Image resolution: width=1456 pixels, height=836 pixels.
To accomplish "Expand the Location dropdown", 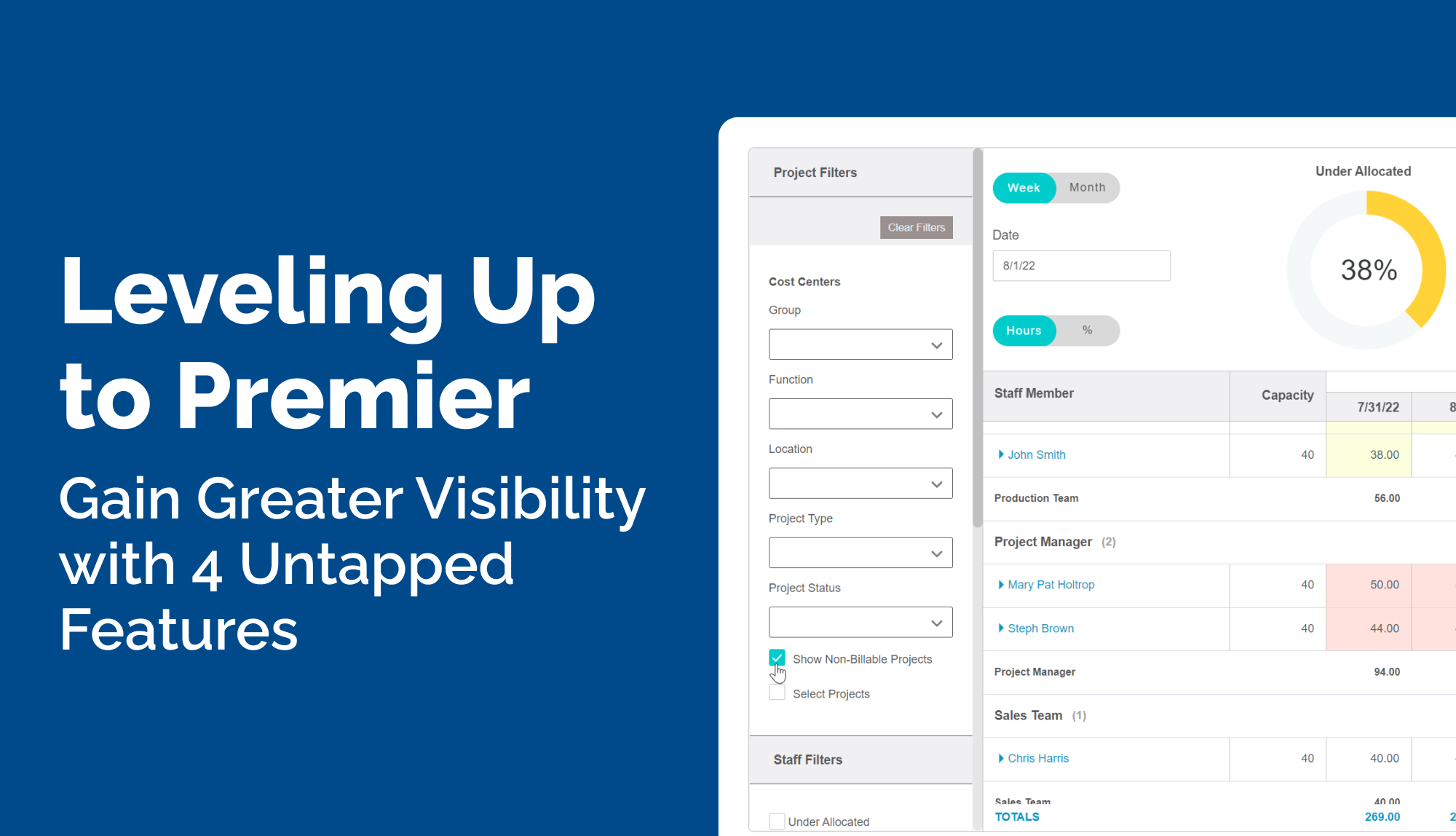I will [936, 484].
